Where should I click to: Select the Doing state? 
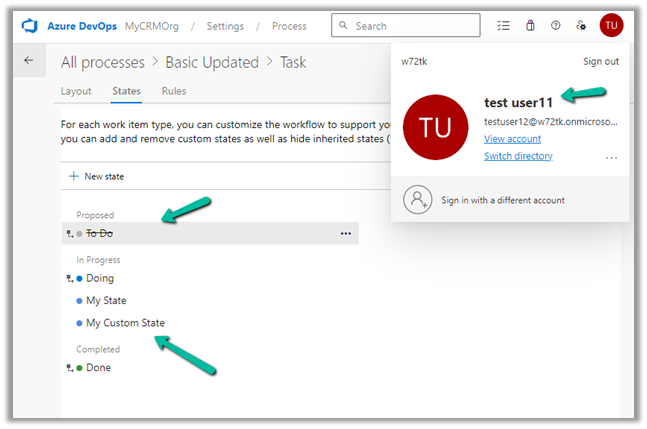click(x=100, y=278)
